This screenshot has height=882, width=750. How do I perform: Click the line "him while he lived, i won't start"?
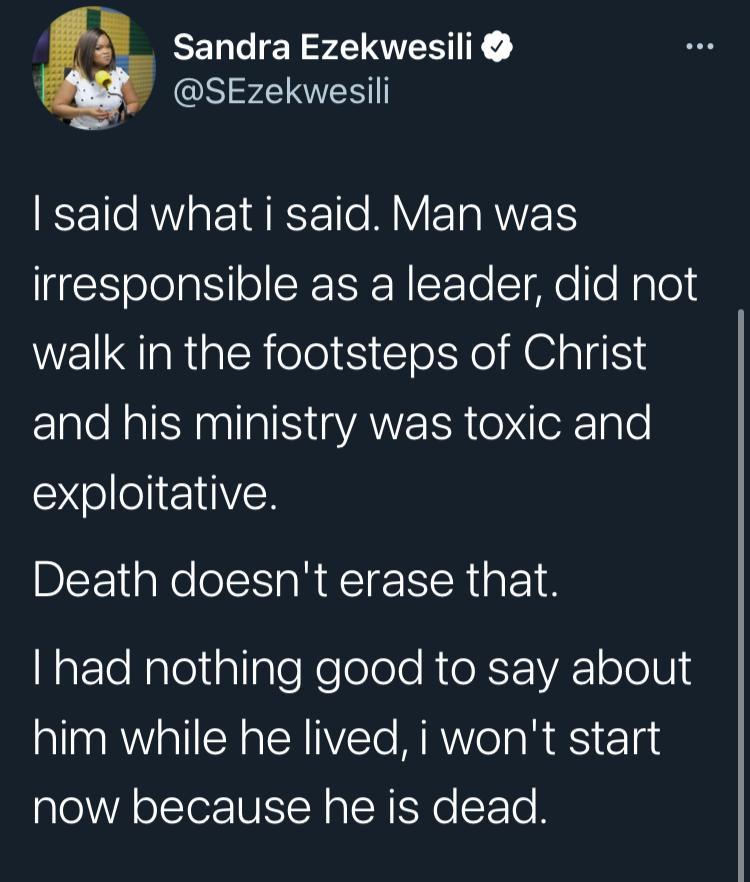[346, 737]
